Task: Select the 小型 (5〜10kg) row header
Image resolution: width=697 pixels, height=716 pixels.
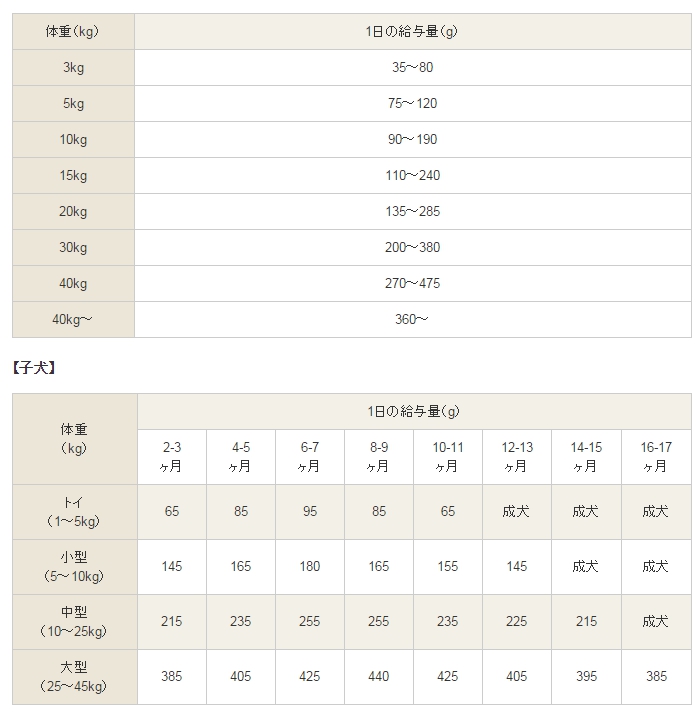Action: click(x=73, y=567)
